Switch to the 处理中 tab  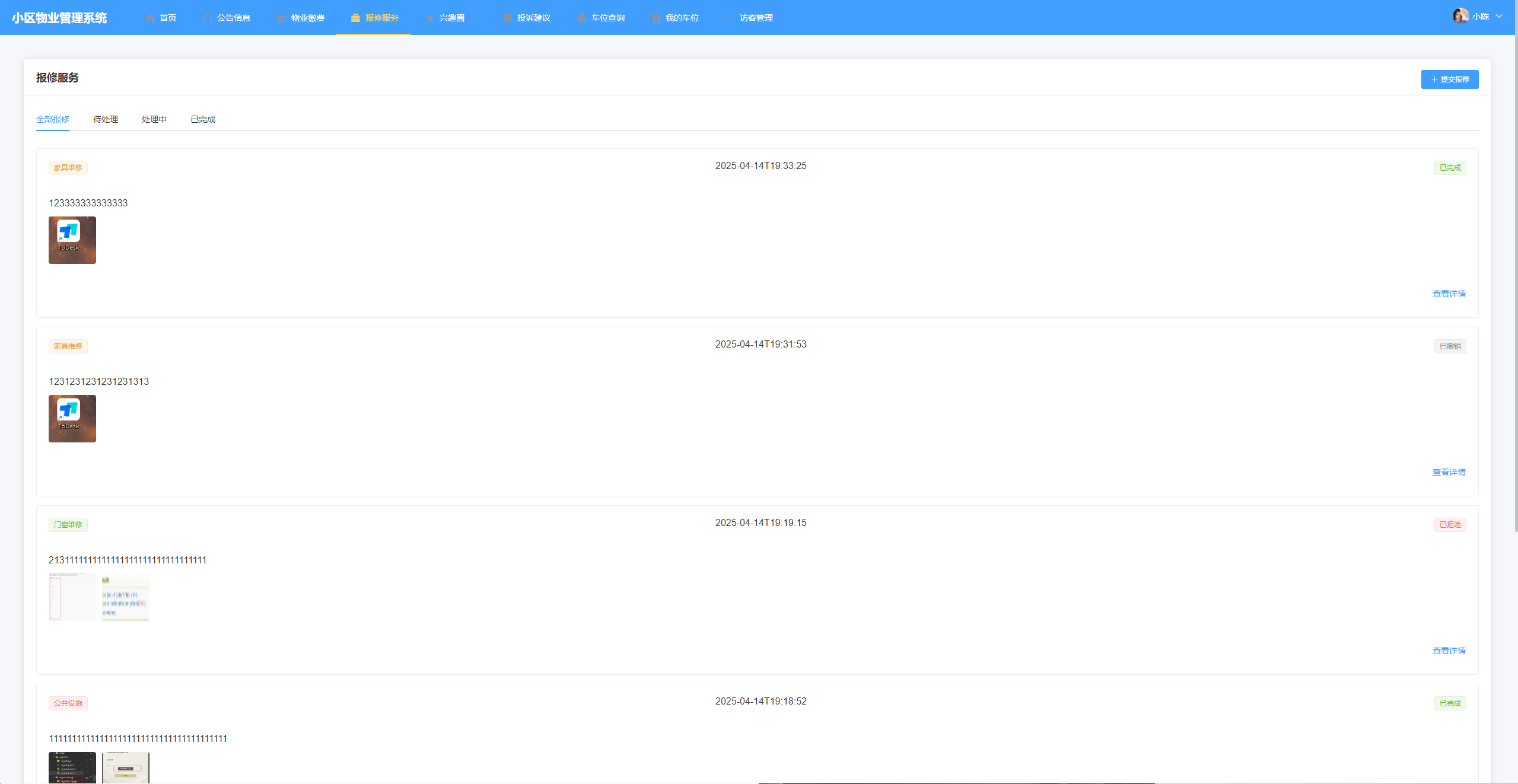point(154,119)
